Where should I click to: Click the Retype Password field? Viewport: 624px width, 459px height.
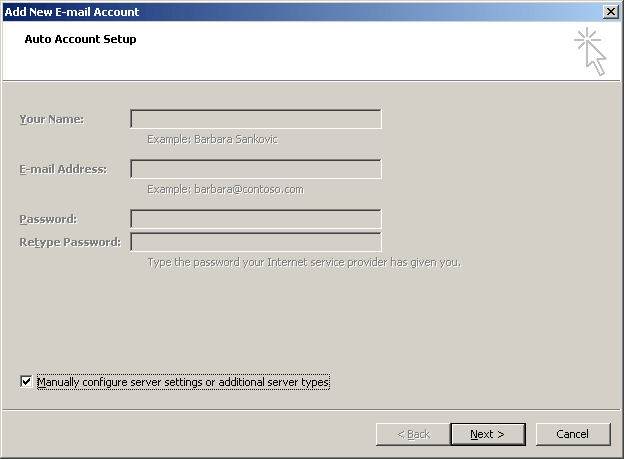(255, 242)
